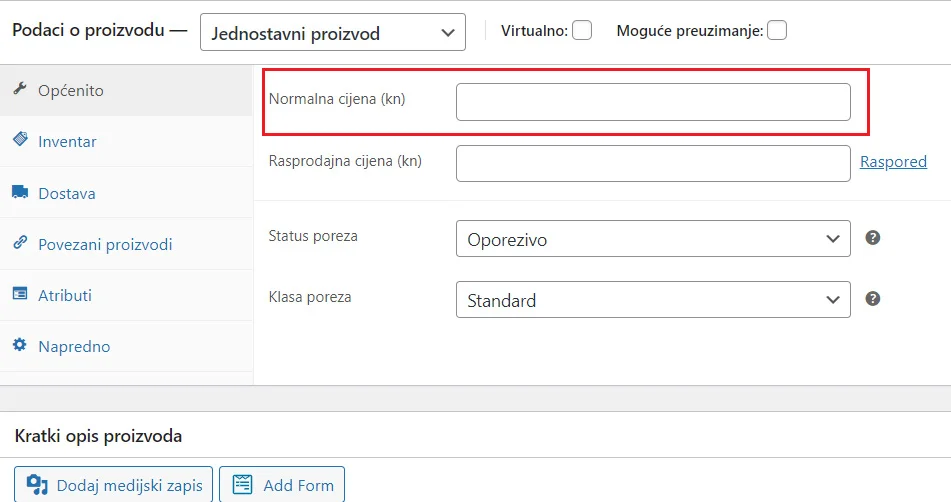Click the Dostava truck icon
The height and width of the screenshot is (502, 951).
[20, 192]
